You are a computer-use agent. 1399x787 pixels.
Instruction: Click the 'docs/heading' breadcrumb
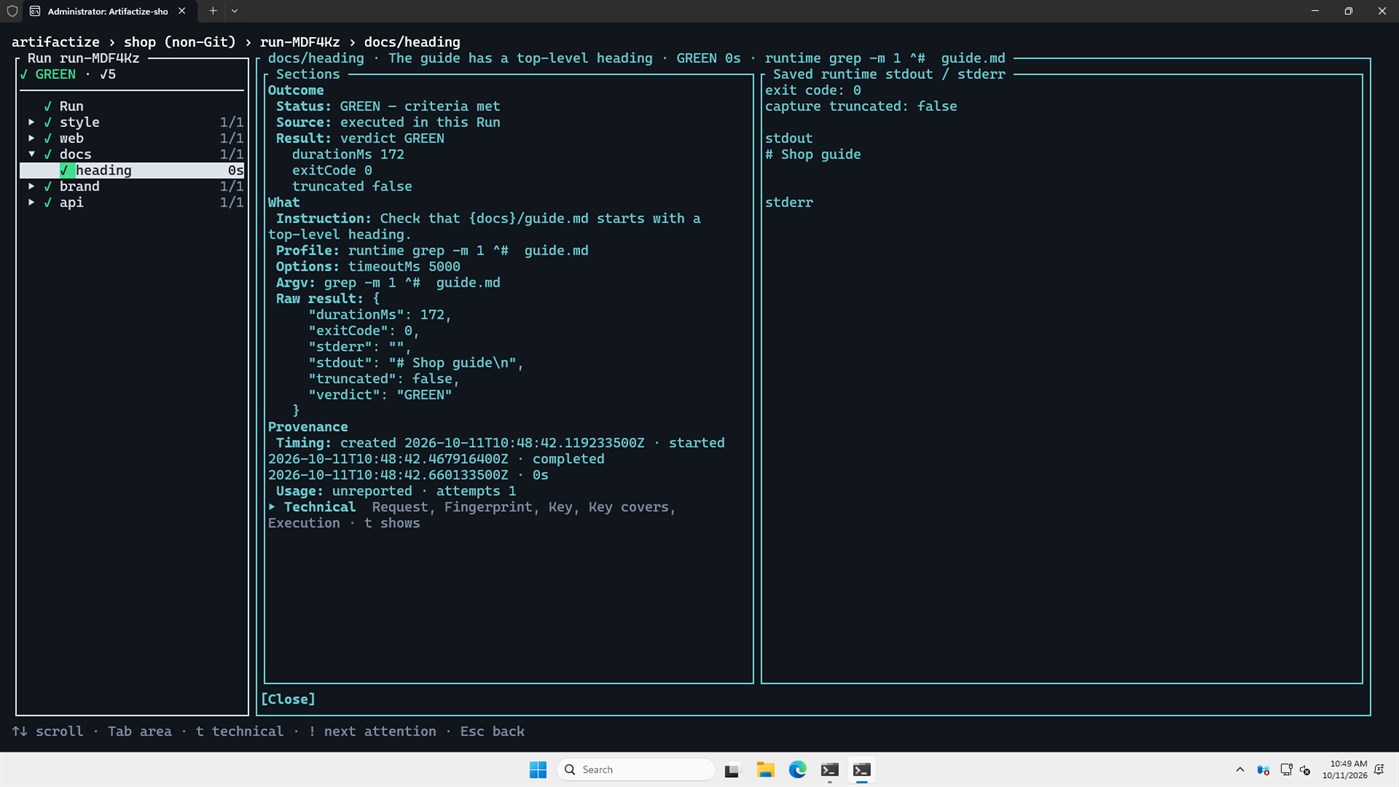(x=412, y=42)
